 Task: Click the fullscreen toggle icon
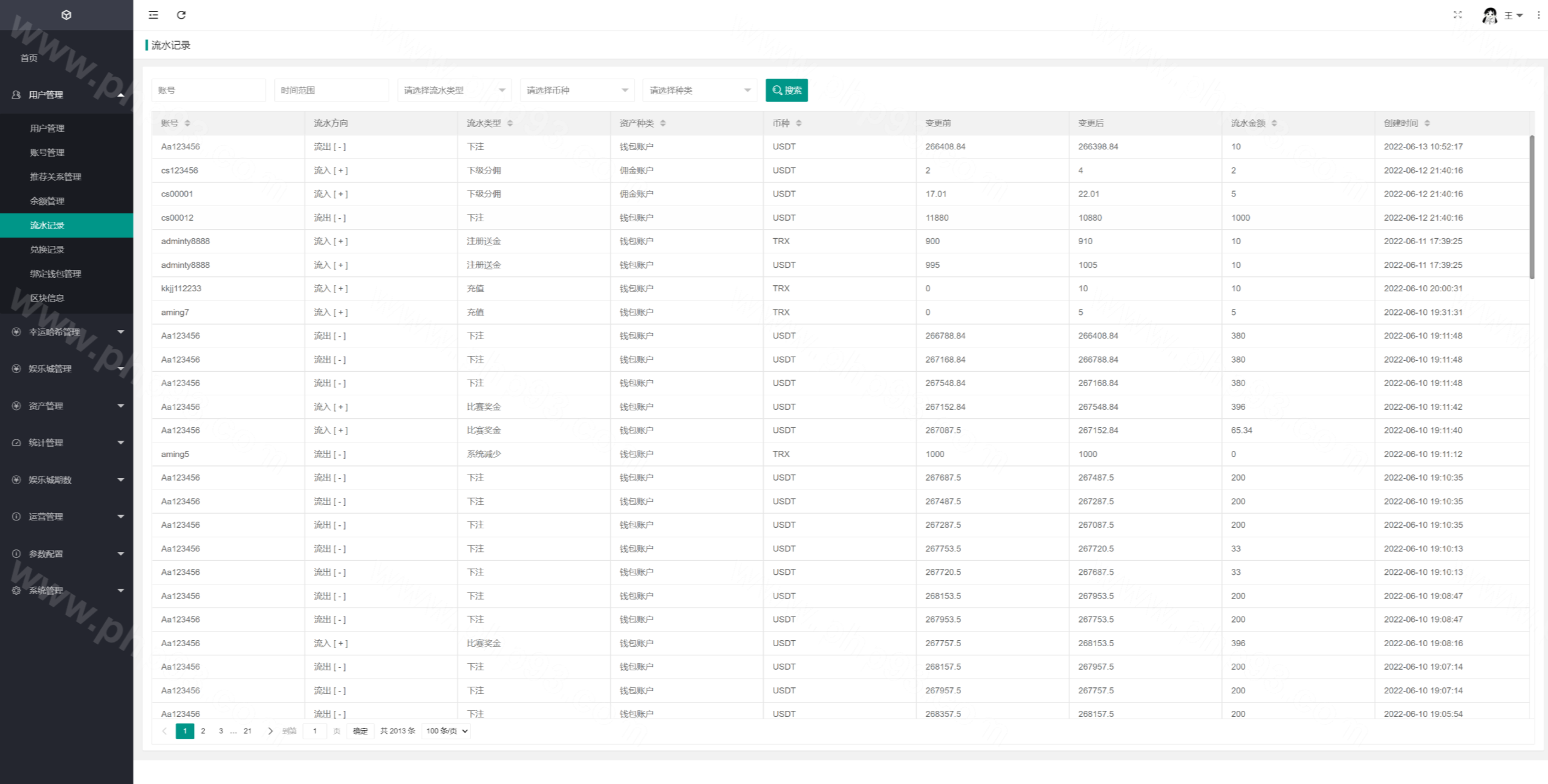[x=1457, y=15]
